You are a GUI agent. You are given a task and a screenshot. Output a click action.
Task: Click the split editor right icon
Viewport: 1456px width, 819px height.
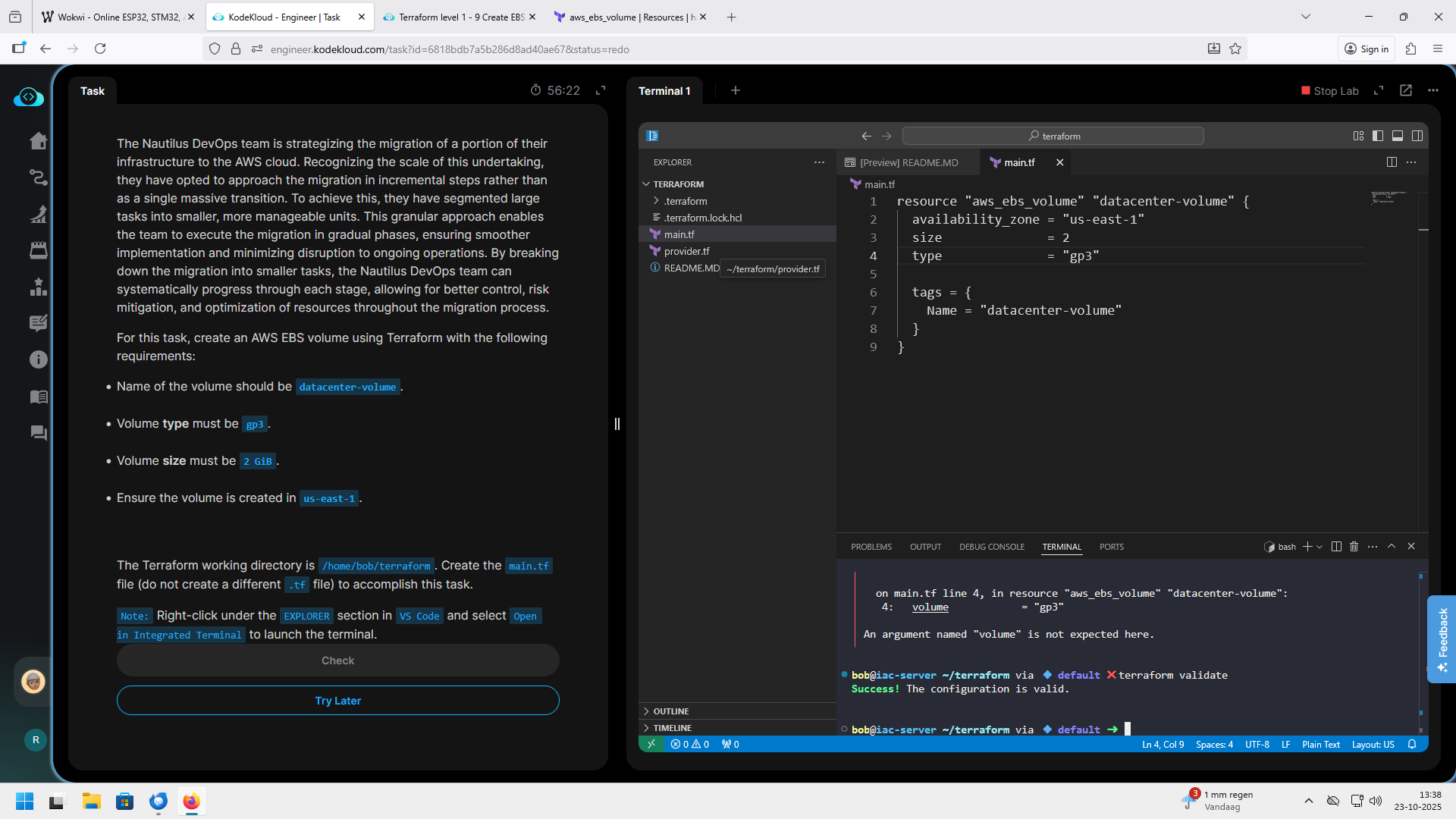(x=1392, y=162)
